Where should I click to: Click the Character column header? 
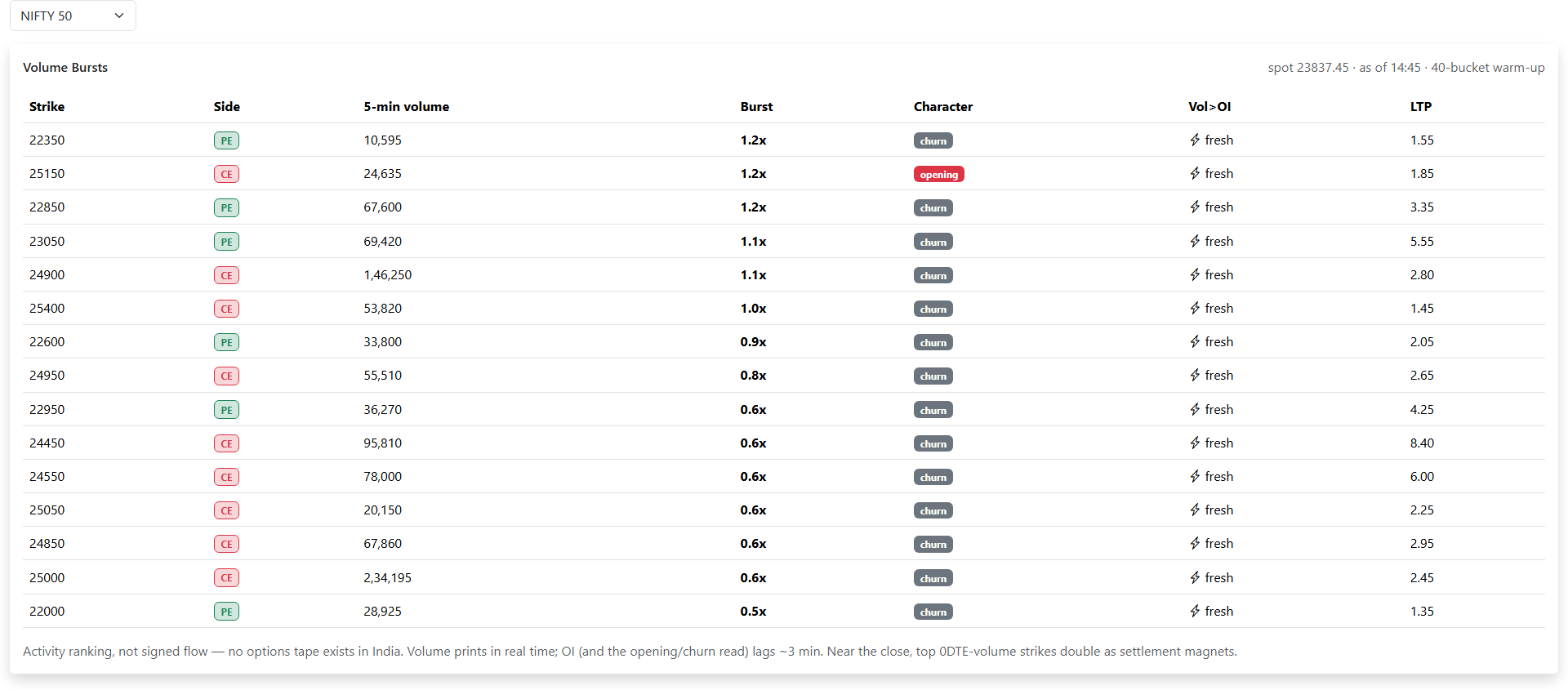943,107
